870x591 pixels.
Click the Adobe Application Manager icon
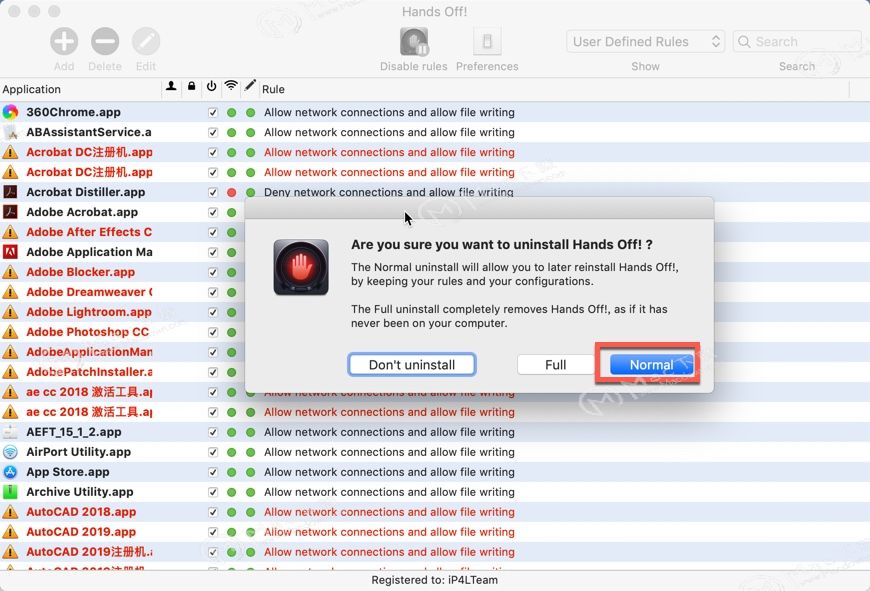(10, 252)
